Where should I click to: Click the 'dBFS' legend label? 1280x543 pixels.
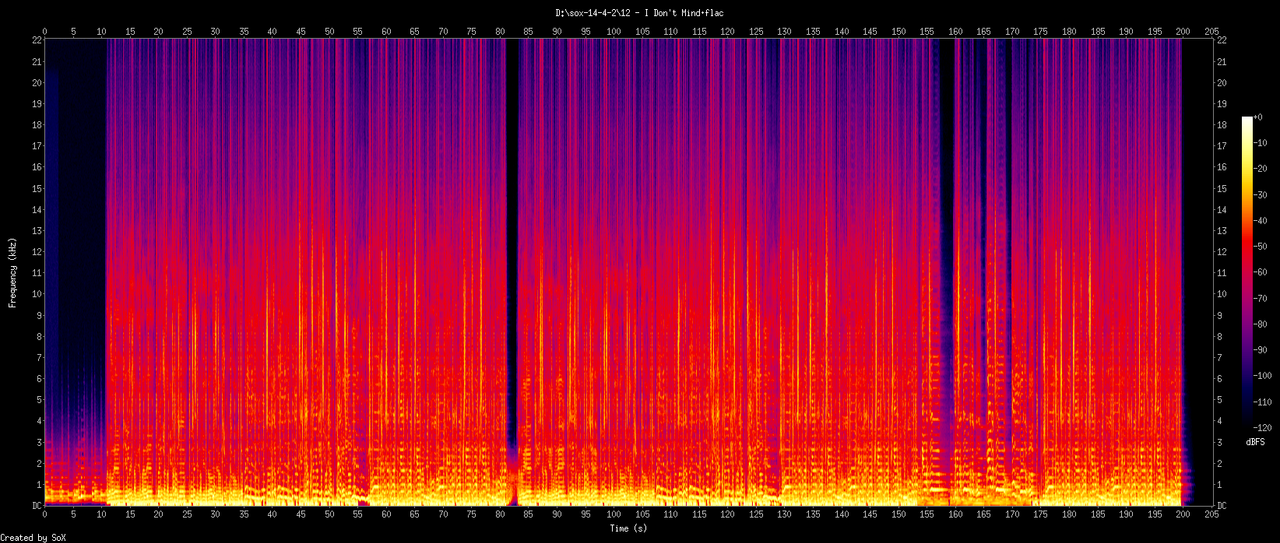click(x=1256, y=441)
